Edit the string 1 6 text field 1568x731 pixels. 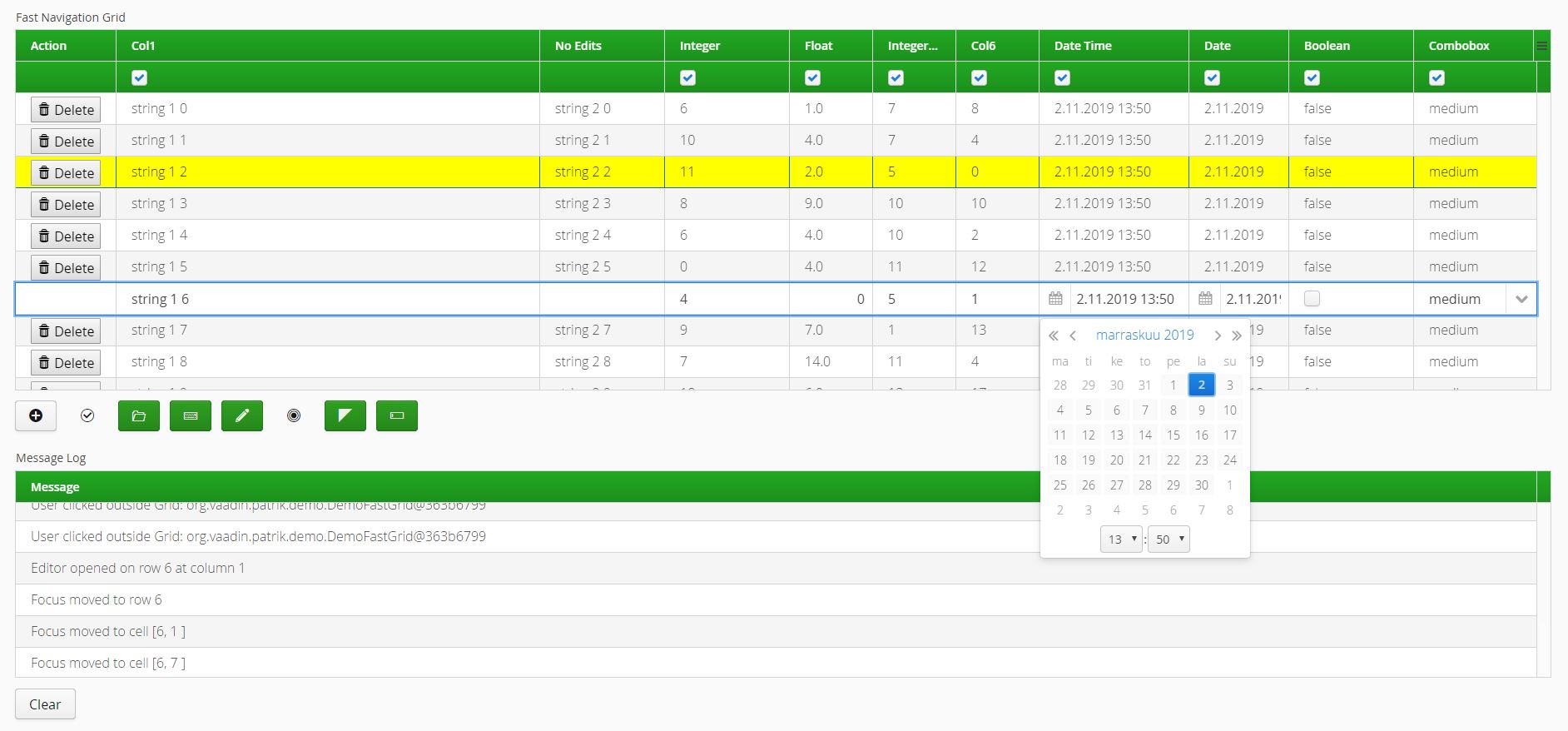coord(327,299)
